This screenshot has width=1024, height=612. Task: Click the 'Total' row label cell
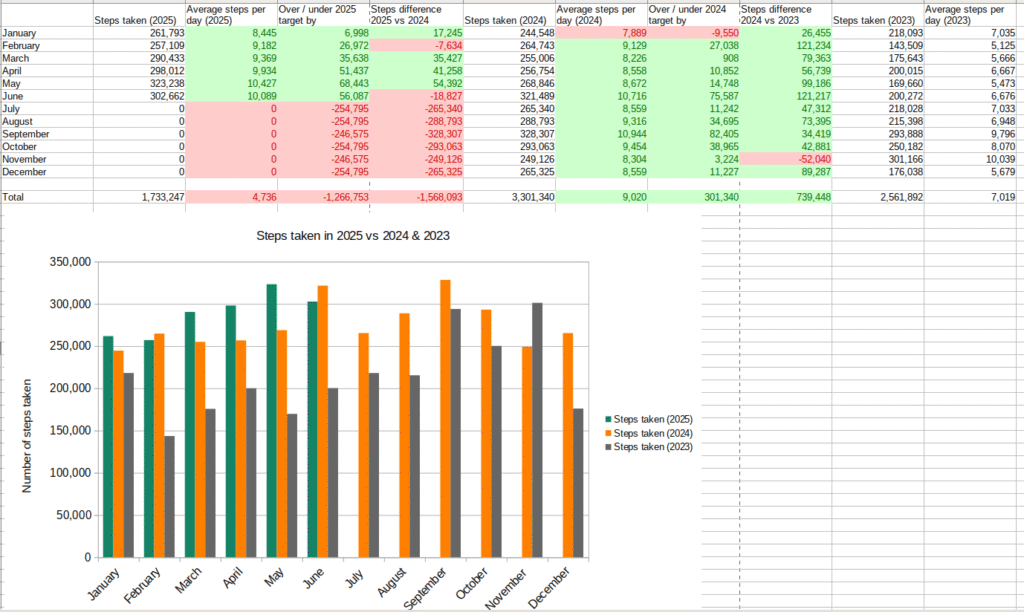tap(47, 197)
